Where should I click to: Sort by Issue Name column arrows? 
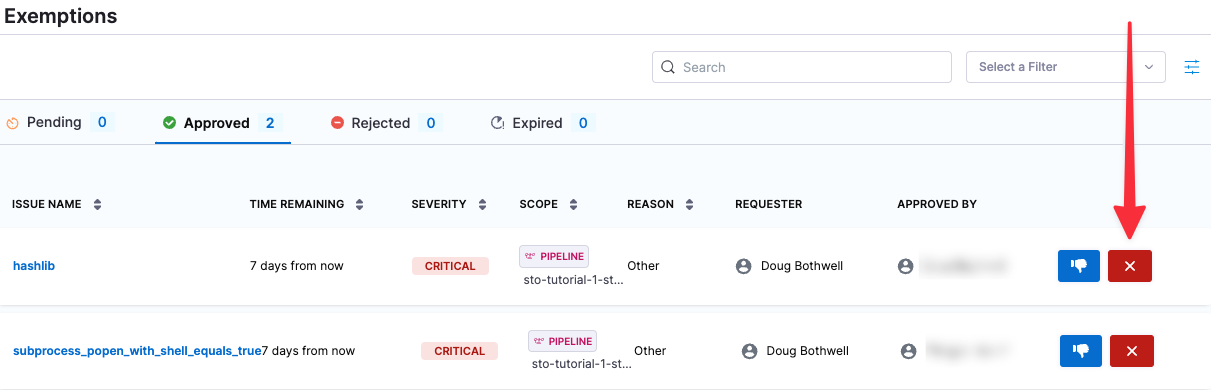click(97, 204)
